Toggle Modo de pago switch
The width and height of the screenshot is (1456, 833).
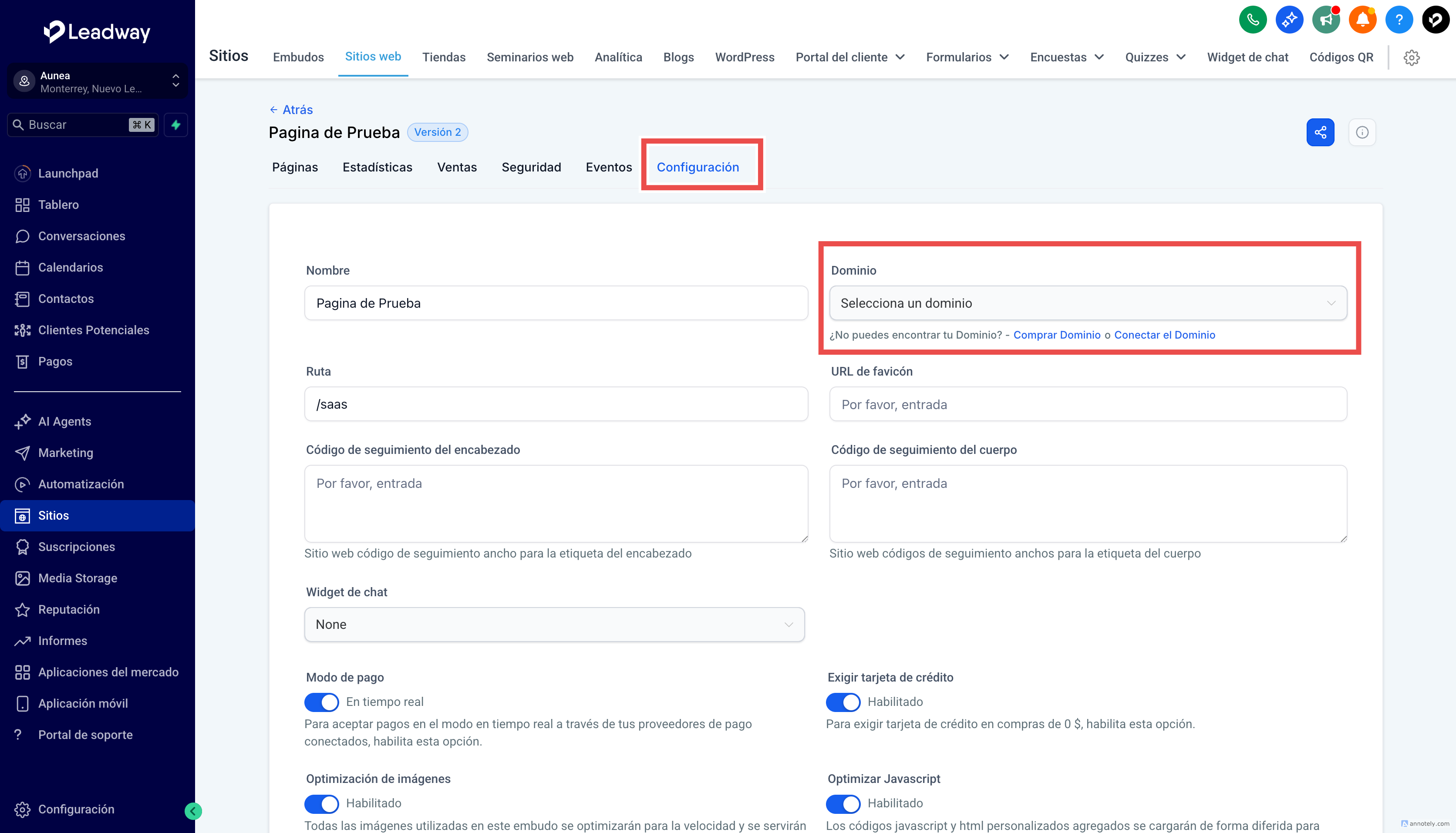pos(322,702)
